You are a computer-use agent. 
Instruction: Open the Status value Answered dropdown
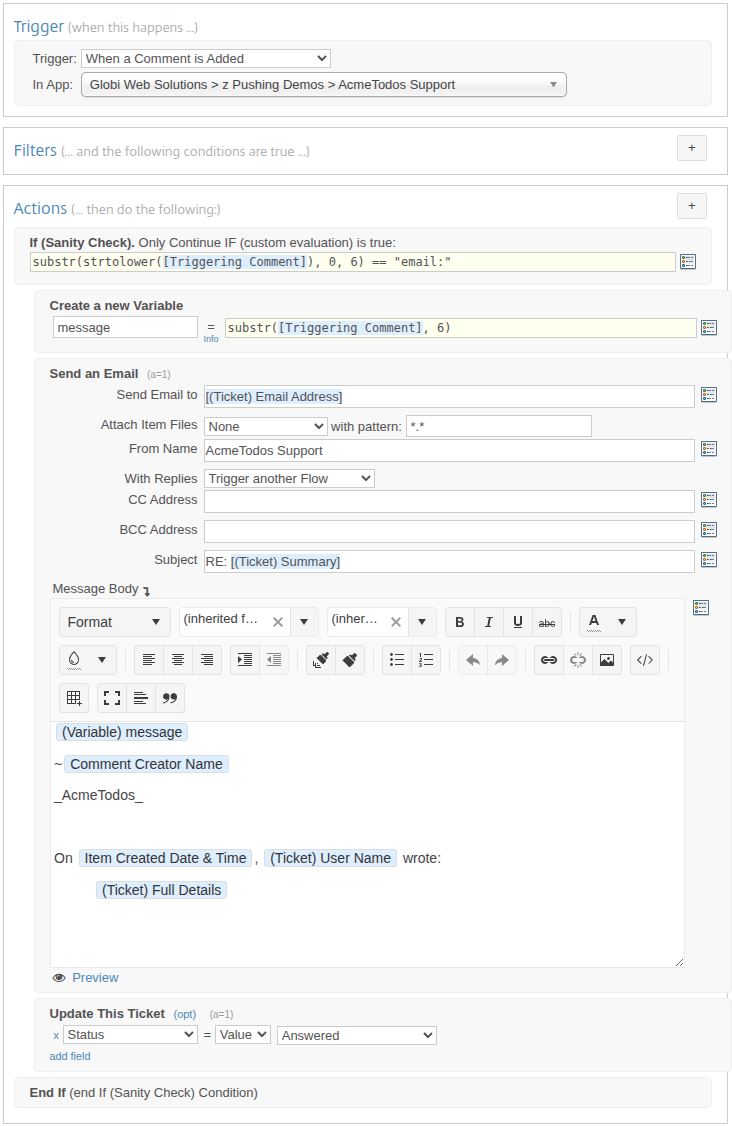point(356,1036)
